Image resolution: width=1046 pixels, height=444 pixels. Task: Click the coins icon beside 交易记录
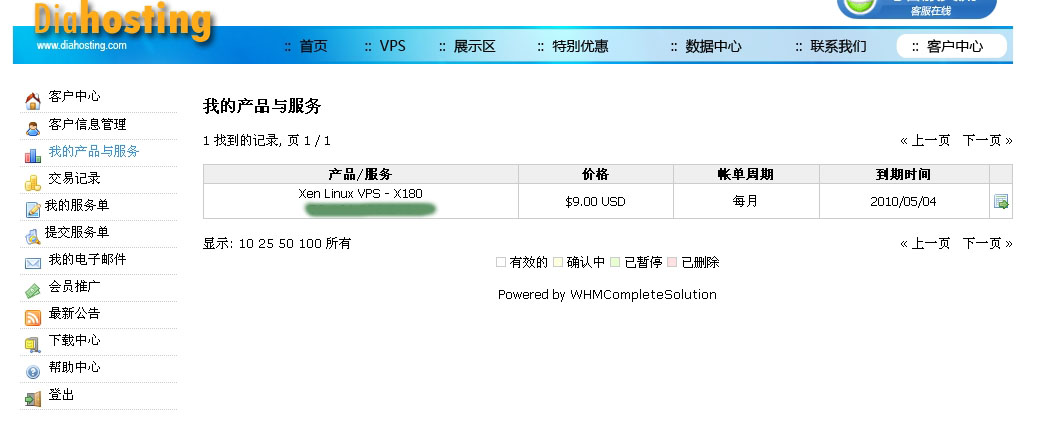tap(33, 181)
